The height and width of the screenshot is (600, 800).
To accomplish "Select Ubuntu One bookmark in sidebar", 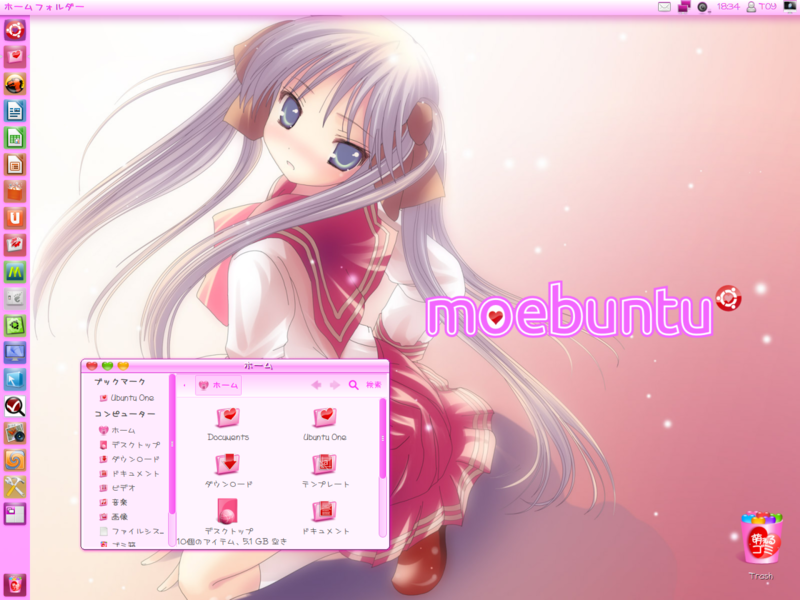I will point(132,398).
